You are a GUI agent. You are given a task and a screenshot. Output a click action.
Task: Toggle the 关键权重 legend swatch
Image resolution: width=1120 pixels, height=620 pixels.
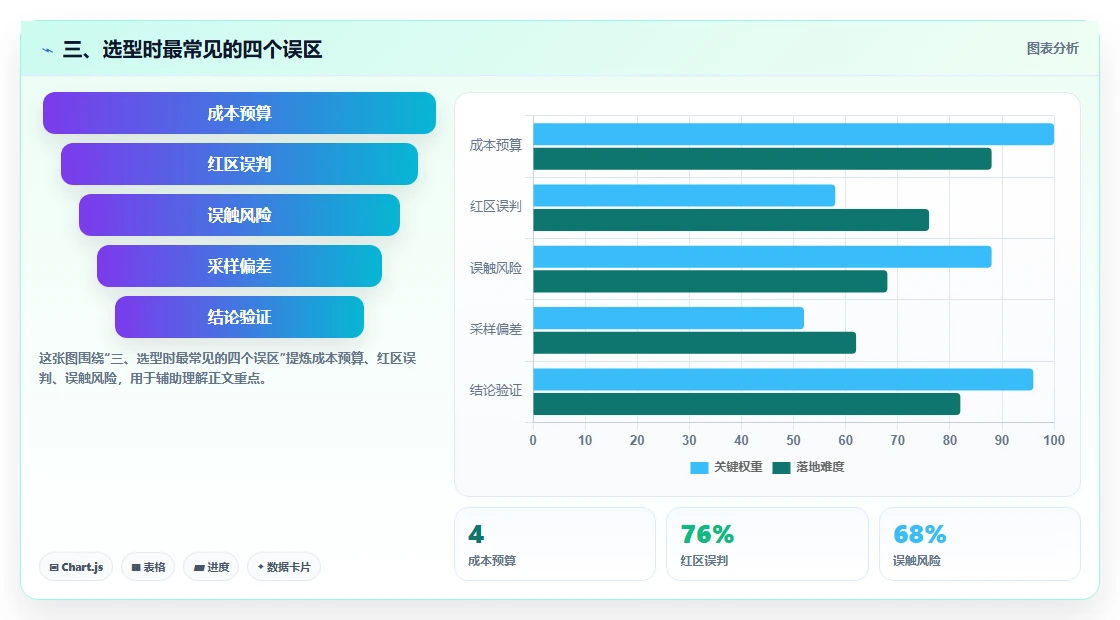[x=699, y=467]
